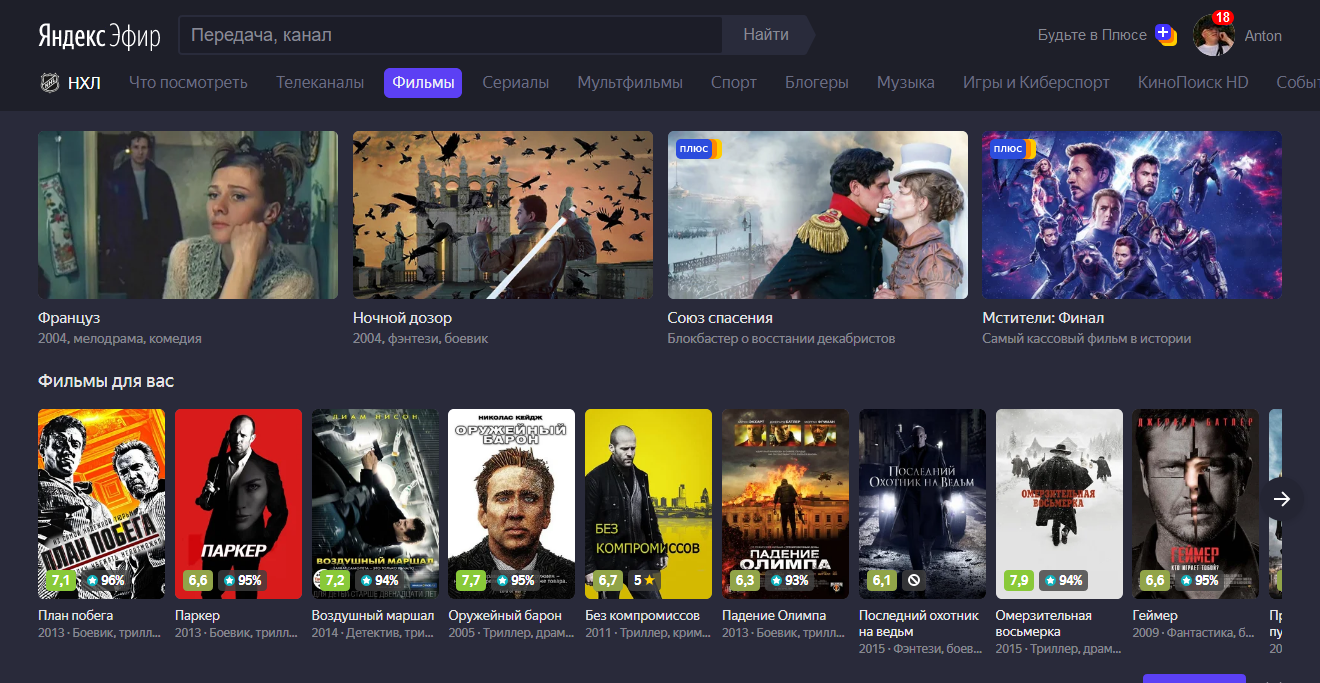Click the Блокбастер о восстании декабристов caption
This screenshot has width=1320, height=683.
(781, 339)
